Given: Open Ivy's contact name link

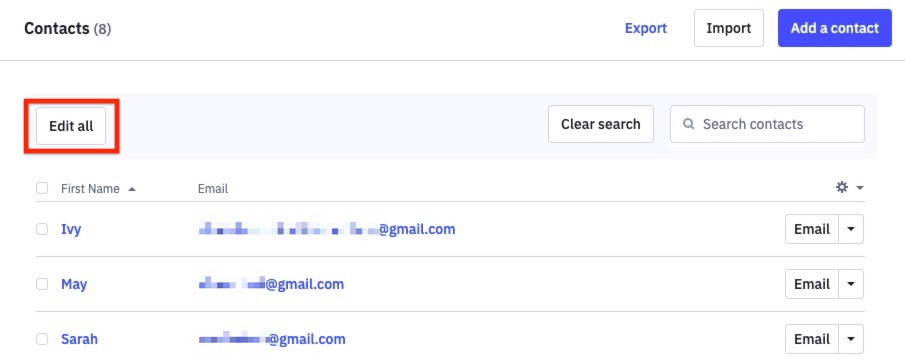Looking at the screenshot, I should point(71,229).
